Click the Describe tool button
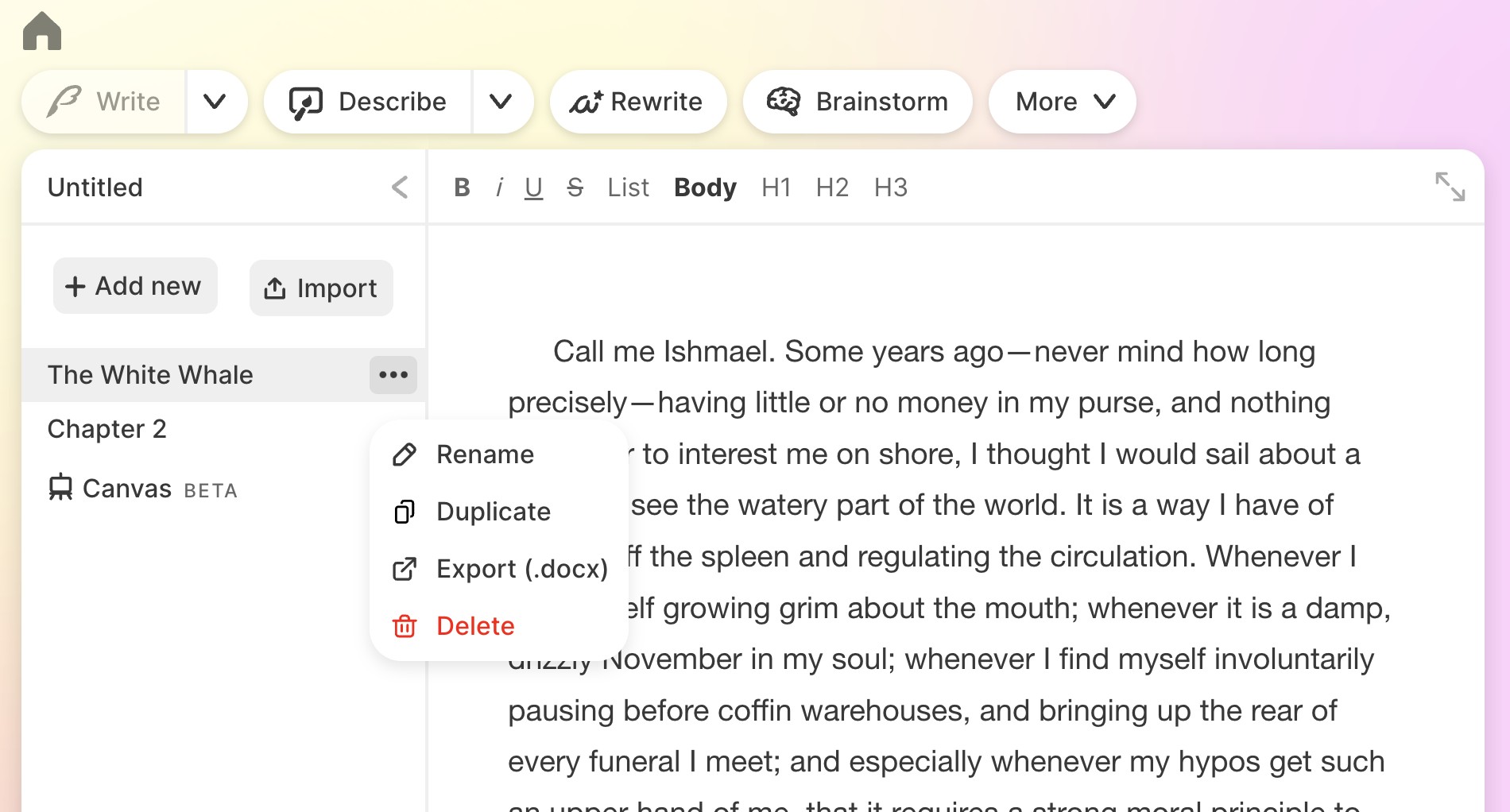Screen dimensions: 1510x812 pyautogui.click(x=369, y=102)
